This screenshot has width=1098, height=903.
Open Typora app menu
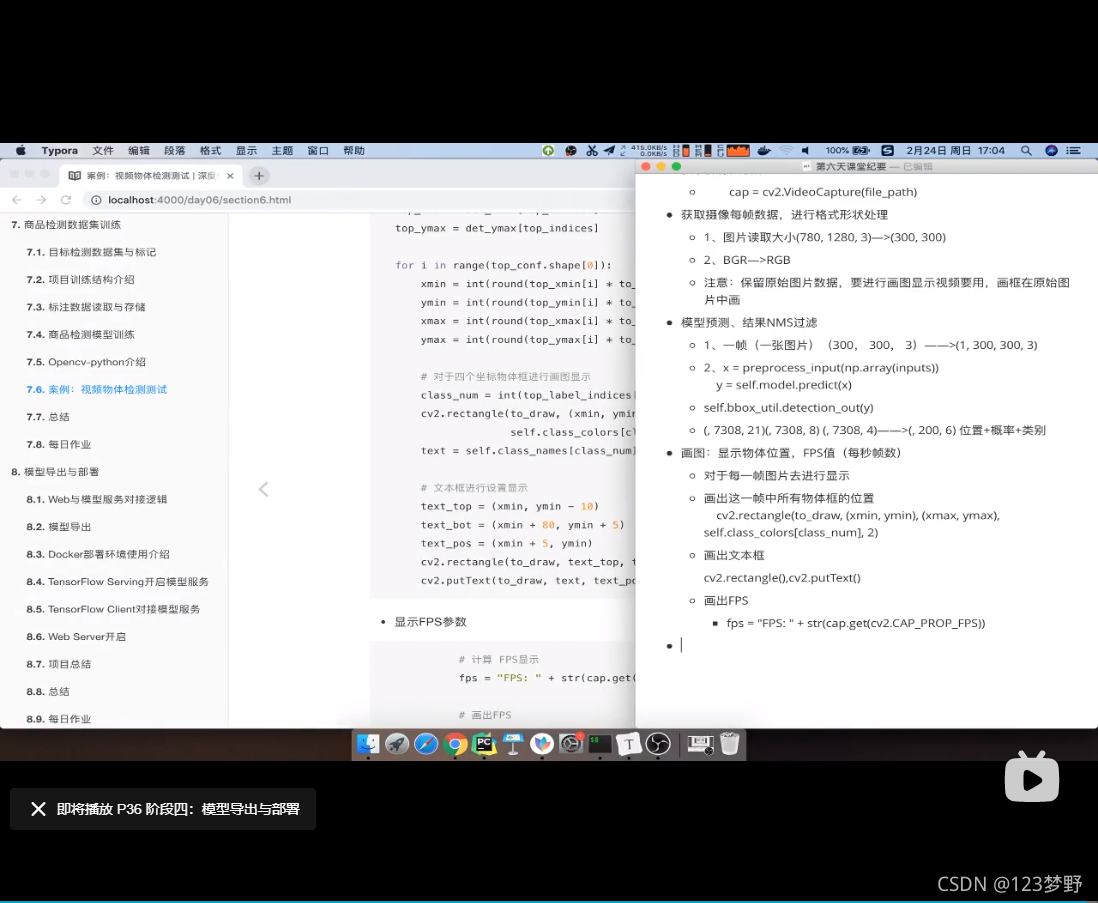pos(60,150)
